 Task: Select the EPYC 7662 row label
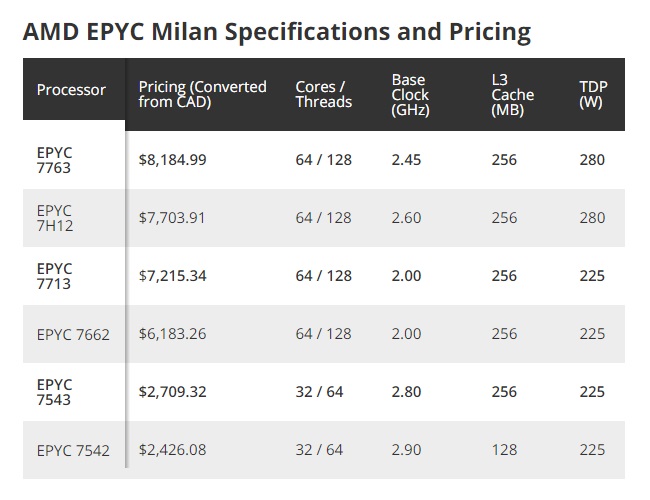click(73, 334)
